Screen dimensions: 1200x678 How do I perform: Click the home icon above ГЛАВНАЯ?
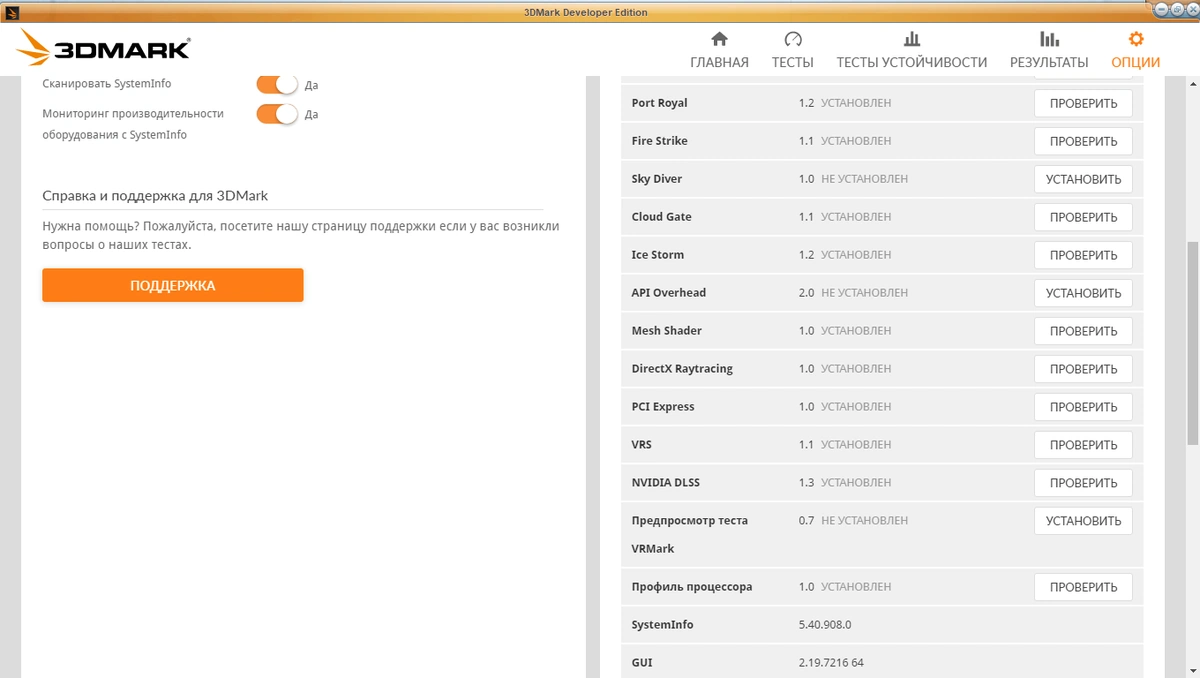click(719, 39)
